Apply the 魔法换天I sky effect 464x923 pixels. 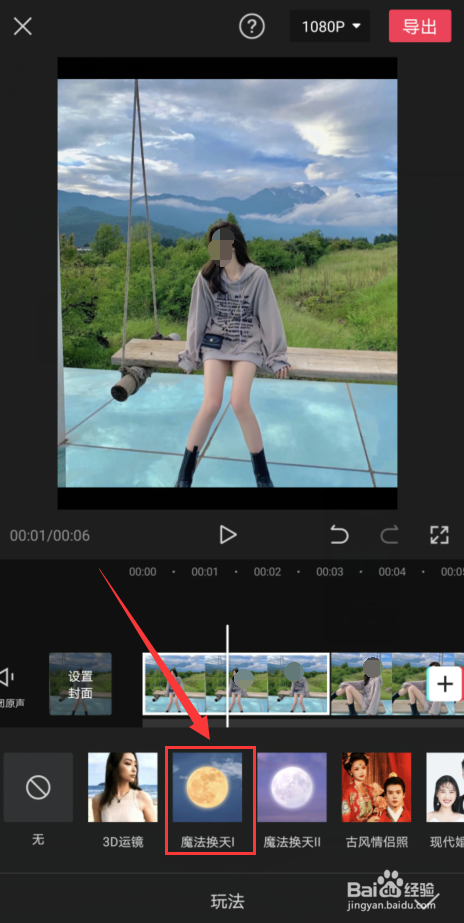click(207, 800)
